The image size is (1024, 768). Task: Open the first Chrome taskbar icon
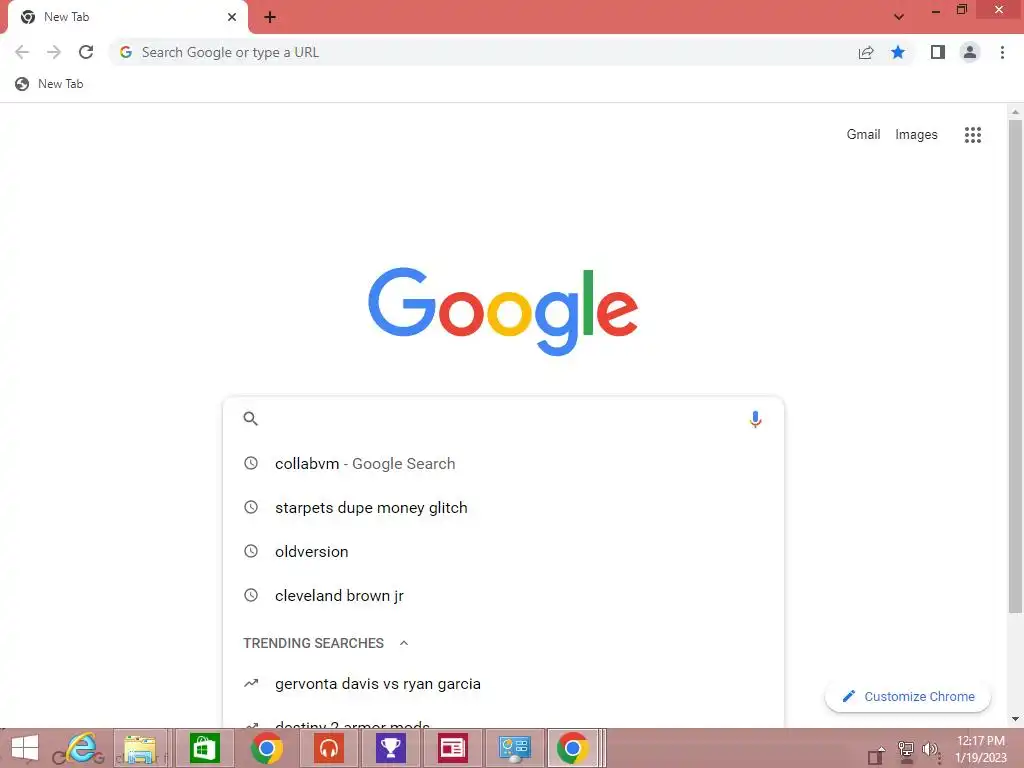[266, 748]
